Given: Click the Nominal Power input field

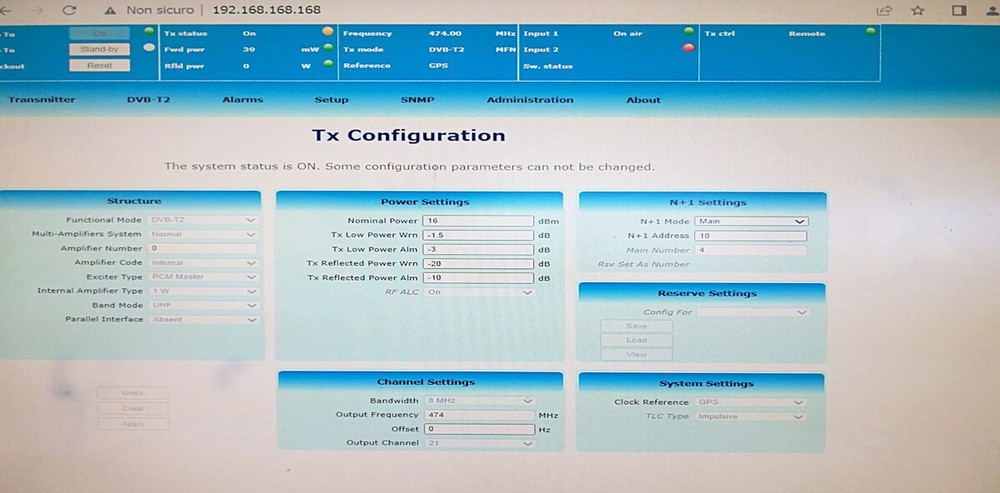Looking at the screenshot, I should point(478,221).
